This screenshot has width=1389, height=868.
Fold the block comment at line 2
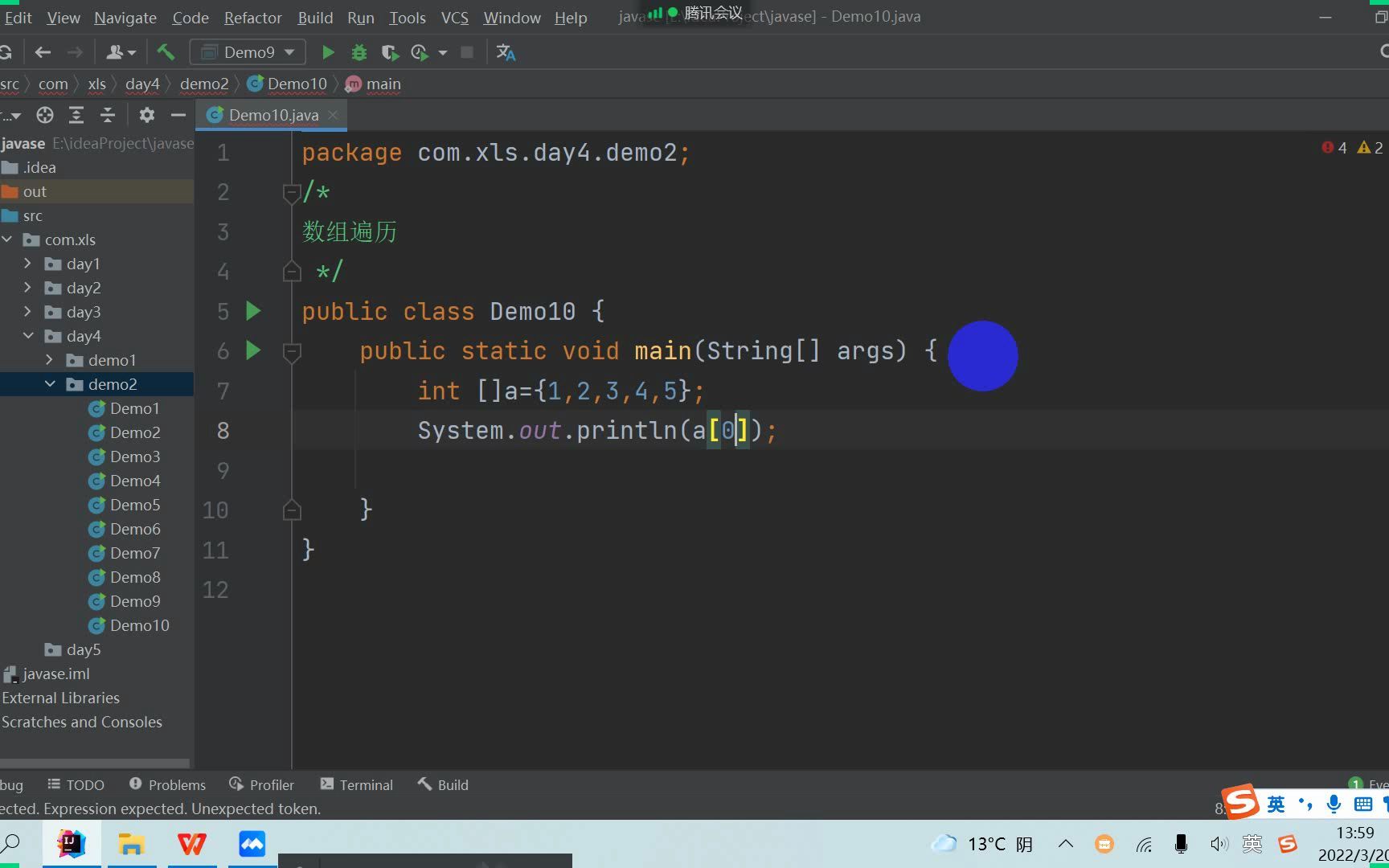pos(292,193)
